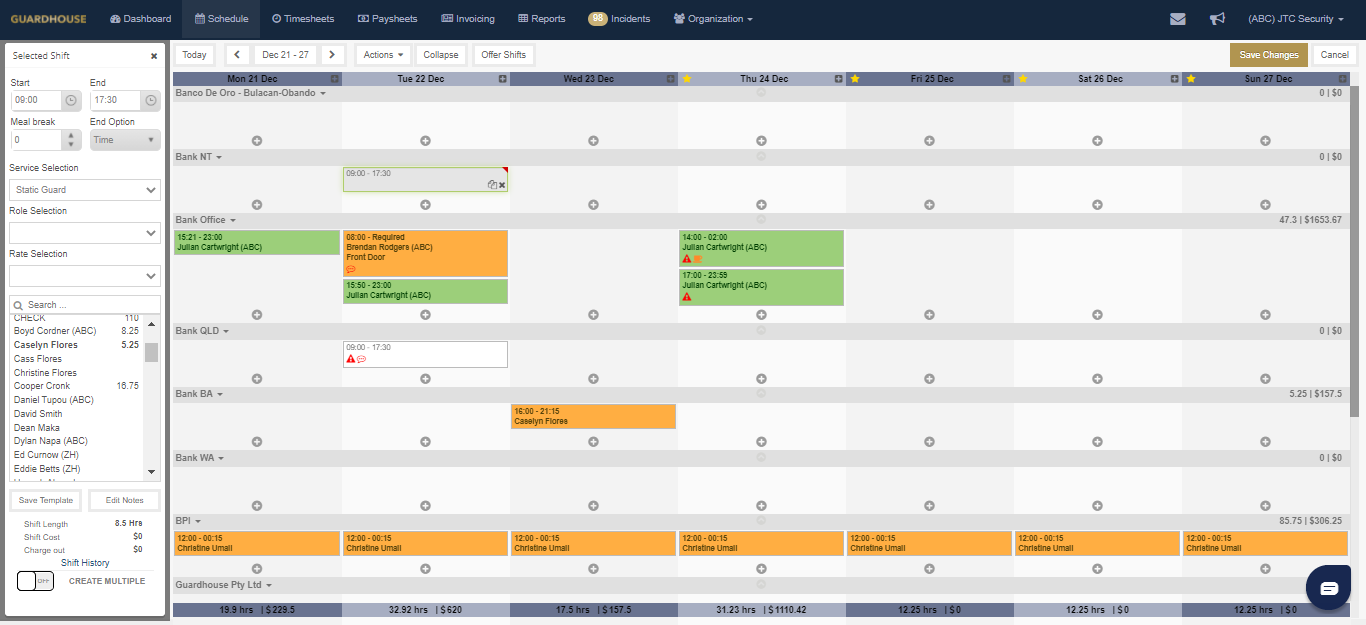Add a Bank QLD shift on Sunday

tap(1265, 378)
